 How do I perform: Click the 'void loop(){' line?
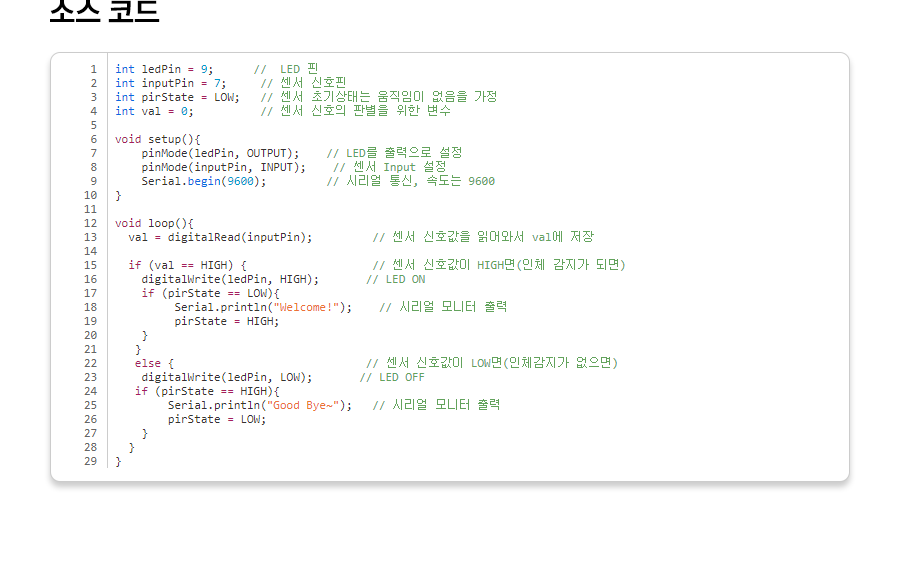point(154,223)
